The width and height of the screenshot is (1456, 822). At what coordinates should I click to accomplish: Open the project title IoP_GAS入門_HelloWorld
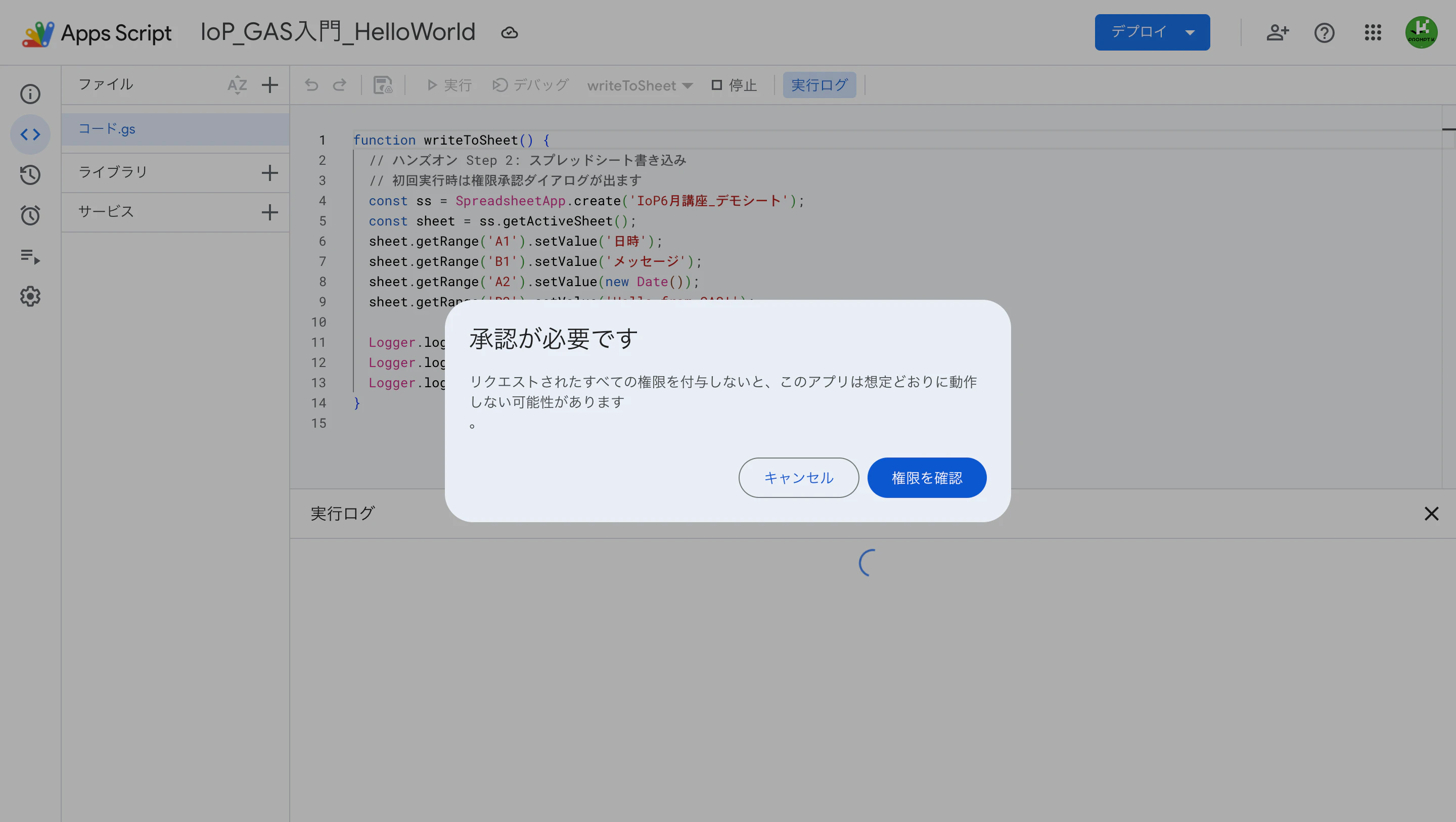coord(338,32)
